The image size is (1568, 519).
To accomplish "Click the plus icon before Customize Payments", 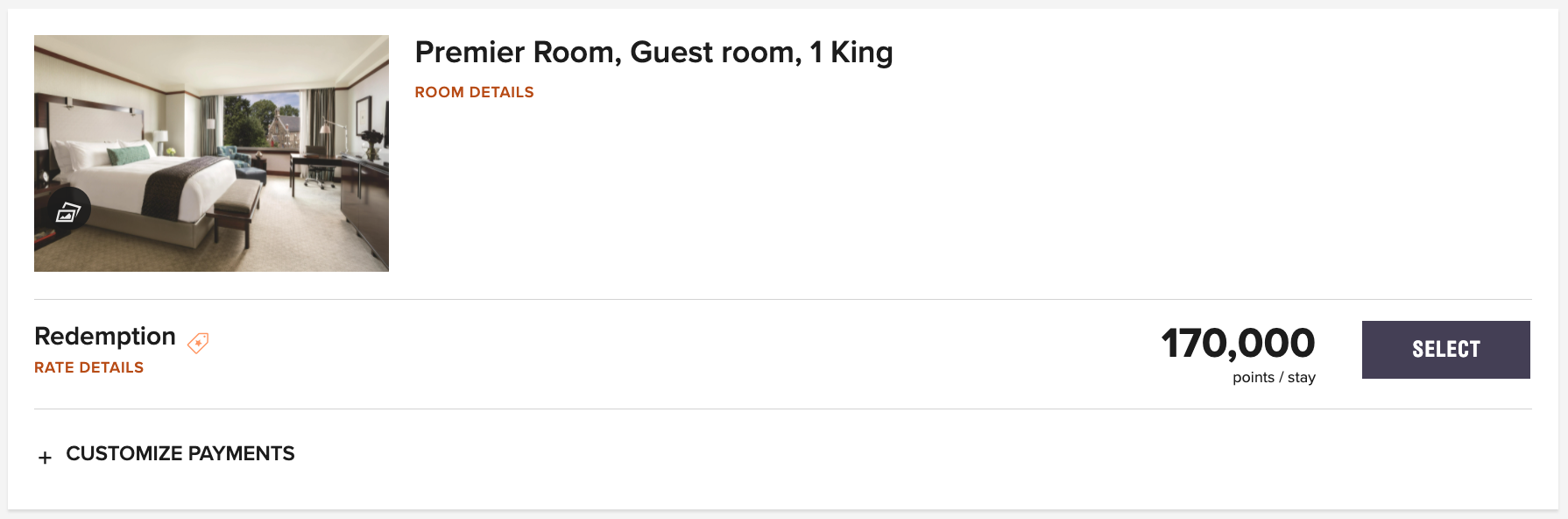I will (x=45, y=457).
